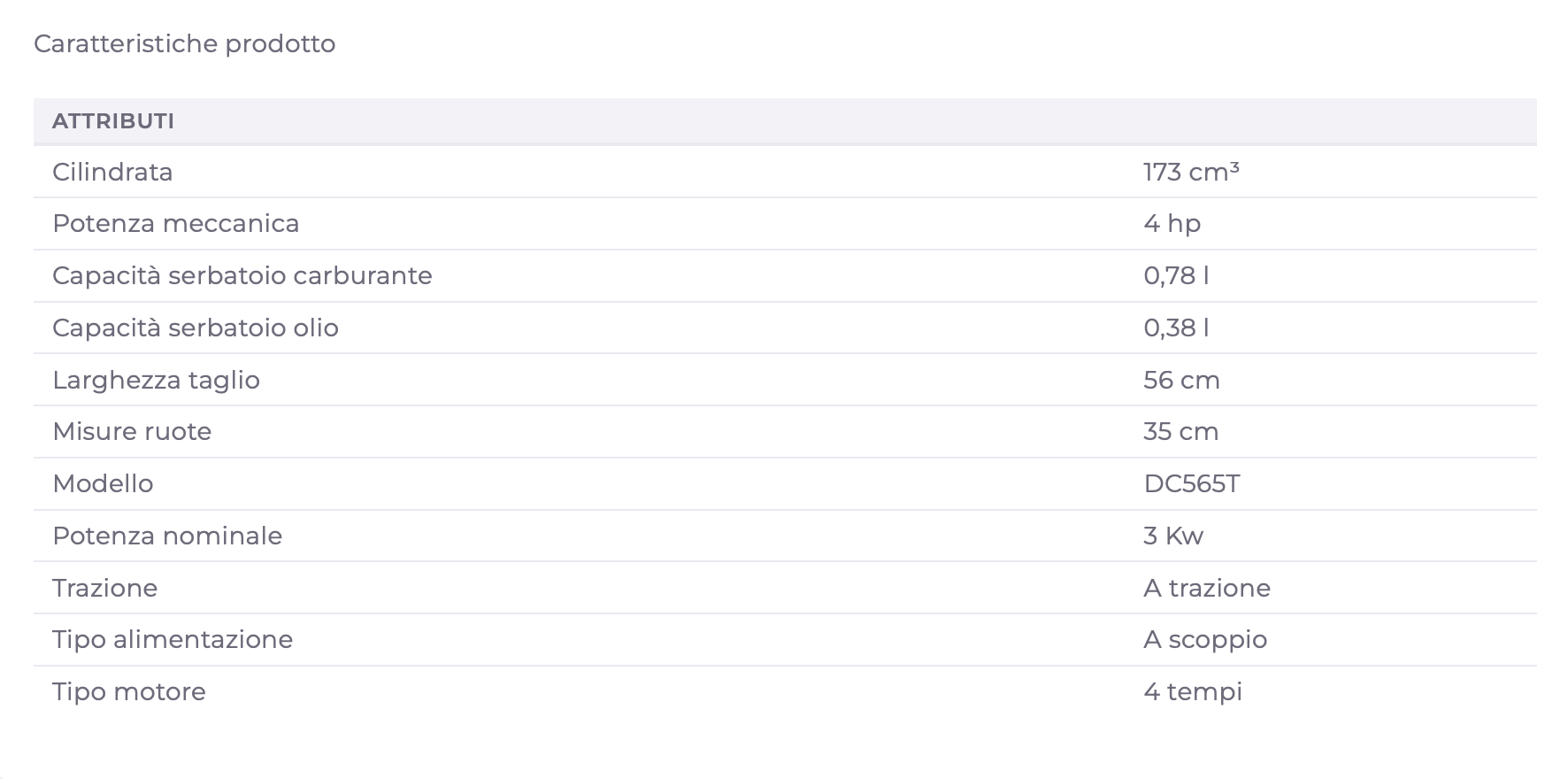Image resolution: width=1568 pixels, height=779 pixels.
Task: Click the Cilindrata row label
Action: (112, 172)
